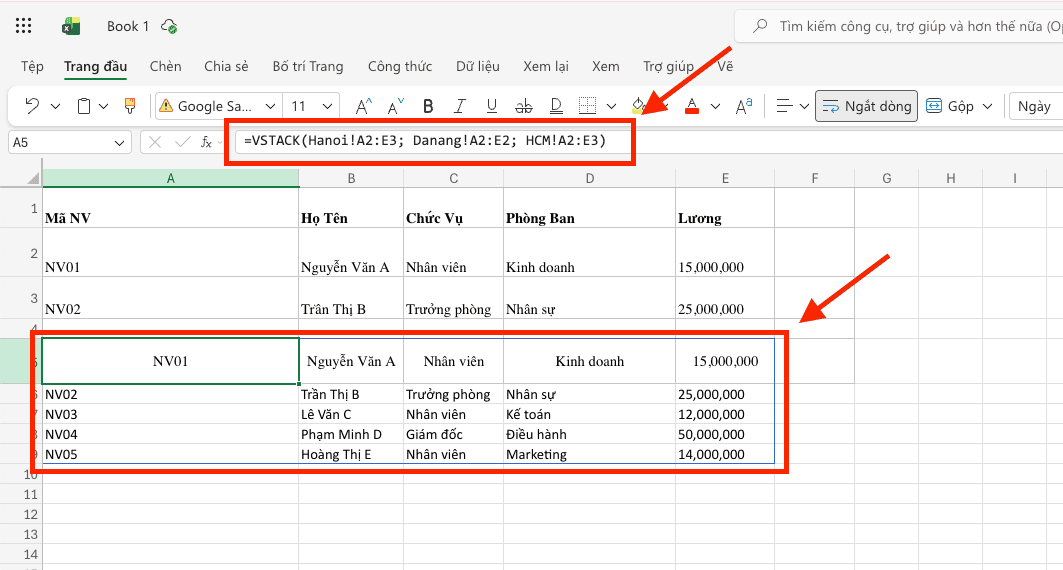
Task: Open the insert function fx dialog
Action: pos(206,142)
